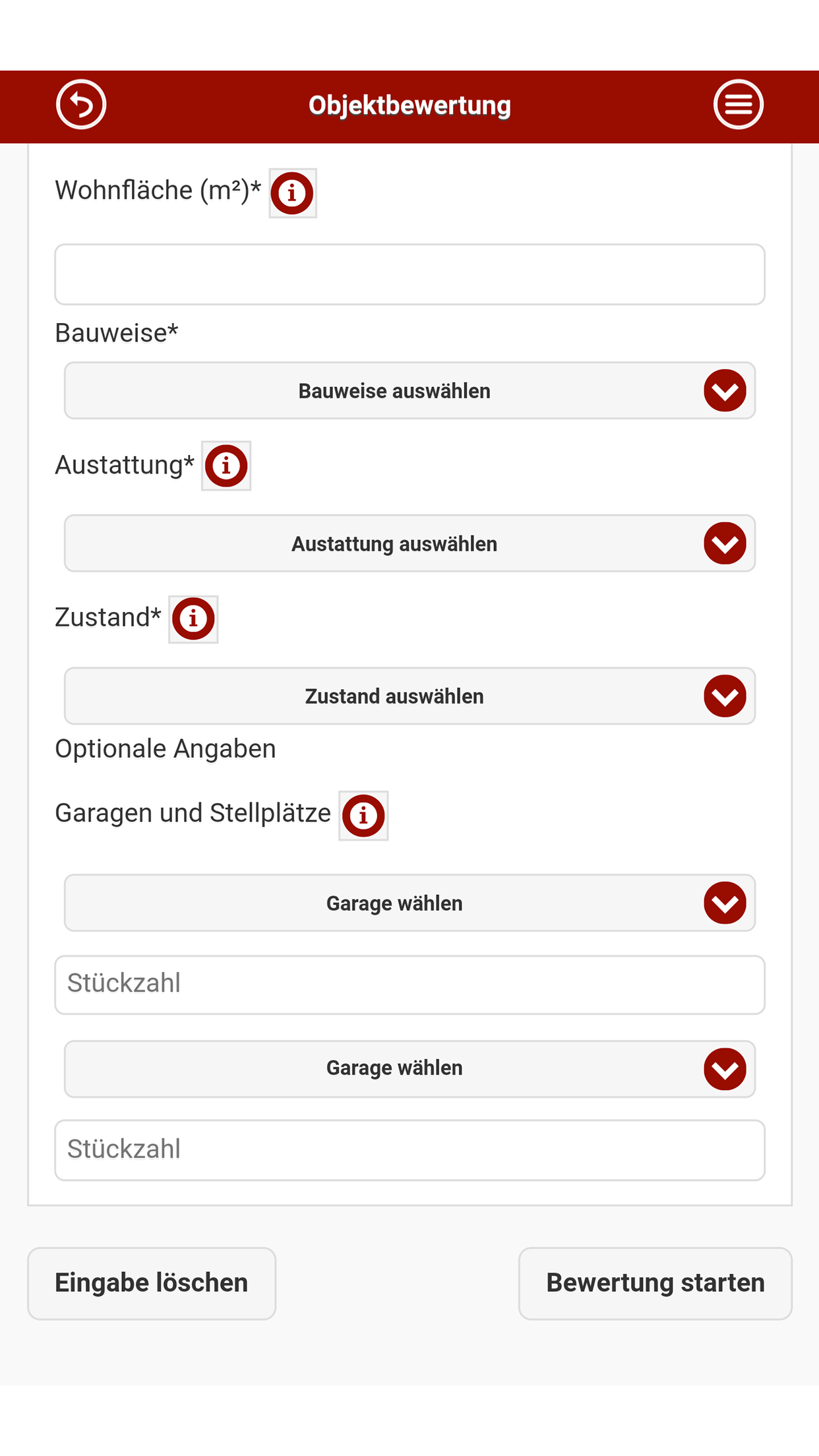Open the first Garage wählen dropdown
This screenshot has width=819, height=1456.
point(394,903)
